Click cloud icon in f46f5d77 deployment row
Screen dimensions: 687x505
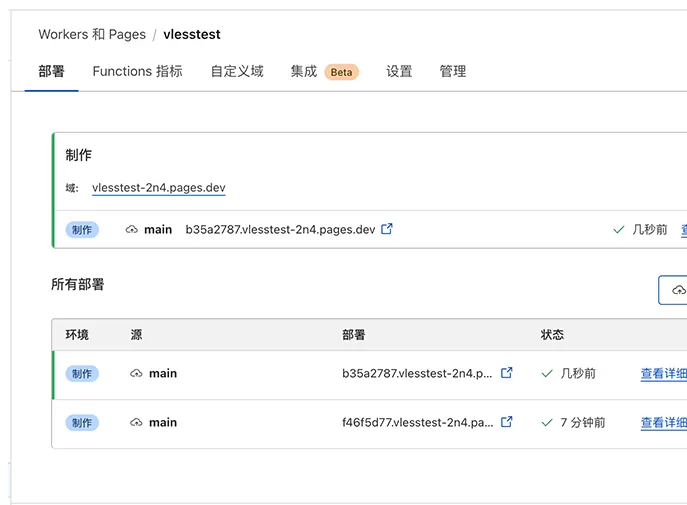click(136, 423)
